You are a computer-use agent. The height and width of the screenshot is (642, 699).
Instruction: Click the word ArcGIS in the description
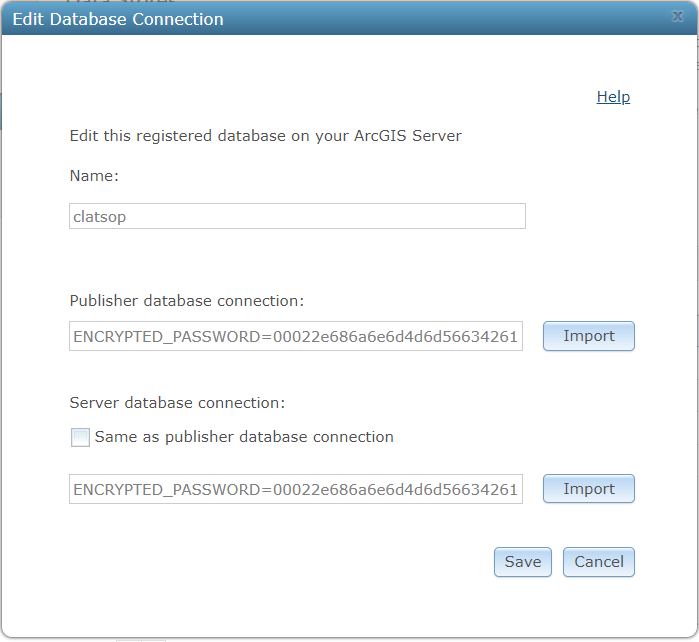tap(381, 136)
